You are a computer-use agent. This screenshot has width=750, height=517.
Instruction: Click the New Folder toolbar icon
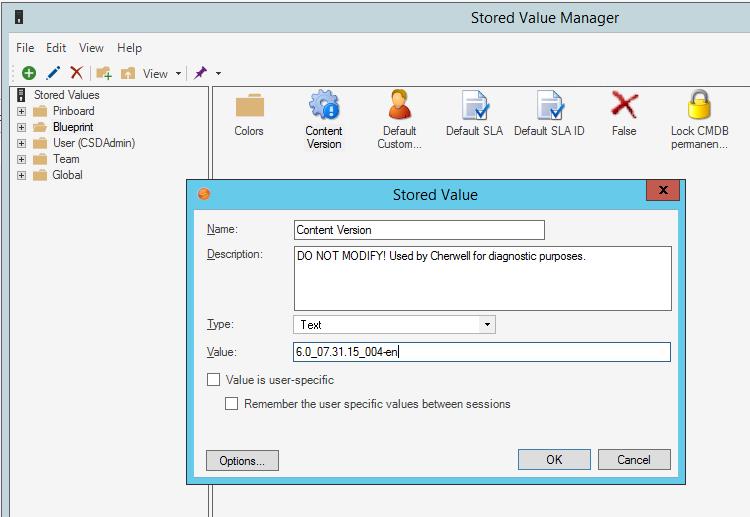pyautogui.click(x=104, y=73)
